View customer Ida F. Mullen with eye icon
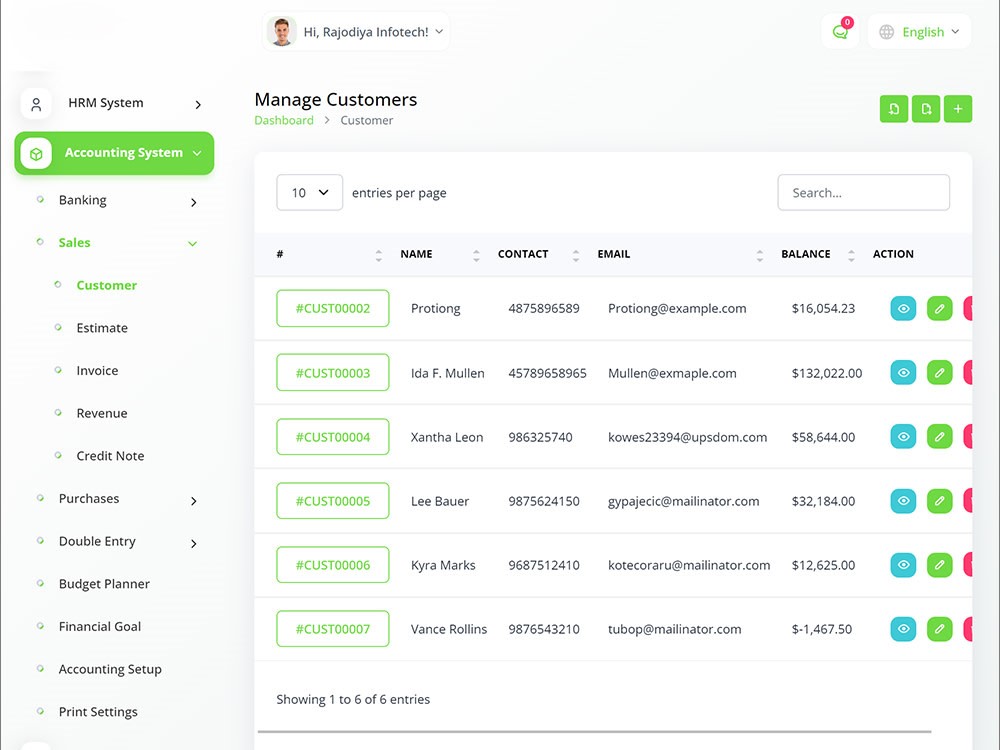The image size is (1000, 750). (903, 372)
